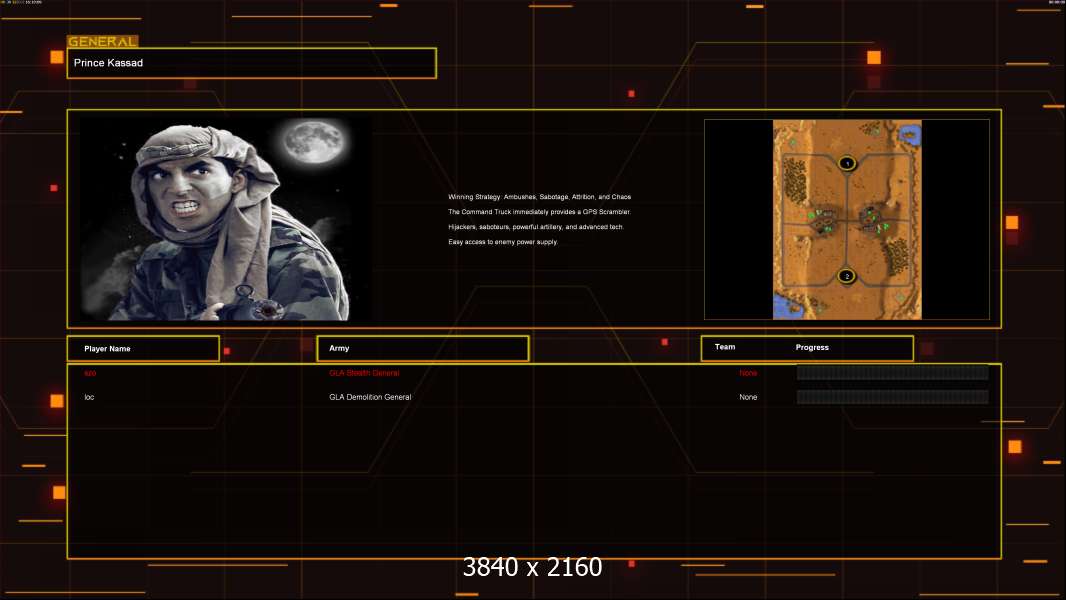Image resolution: width=1066 pixels, height=600 pixels.
Task: Click the Winning Strategy text line
Action: pos(540,197)
